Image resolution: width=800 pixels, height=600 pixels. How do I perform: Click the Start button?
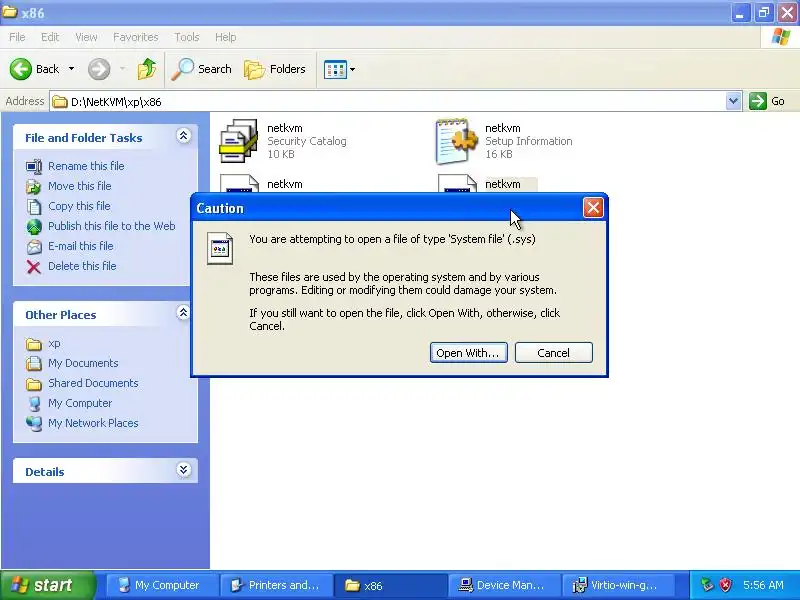(47, 585)
